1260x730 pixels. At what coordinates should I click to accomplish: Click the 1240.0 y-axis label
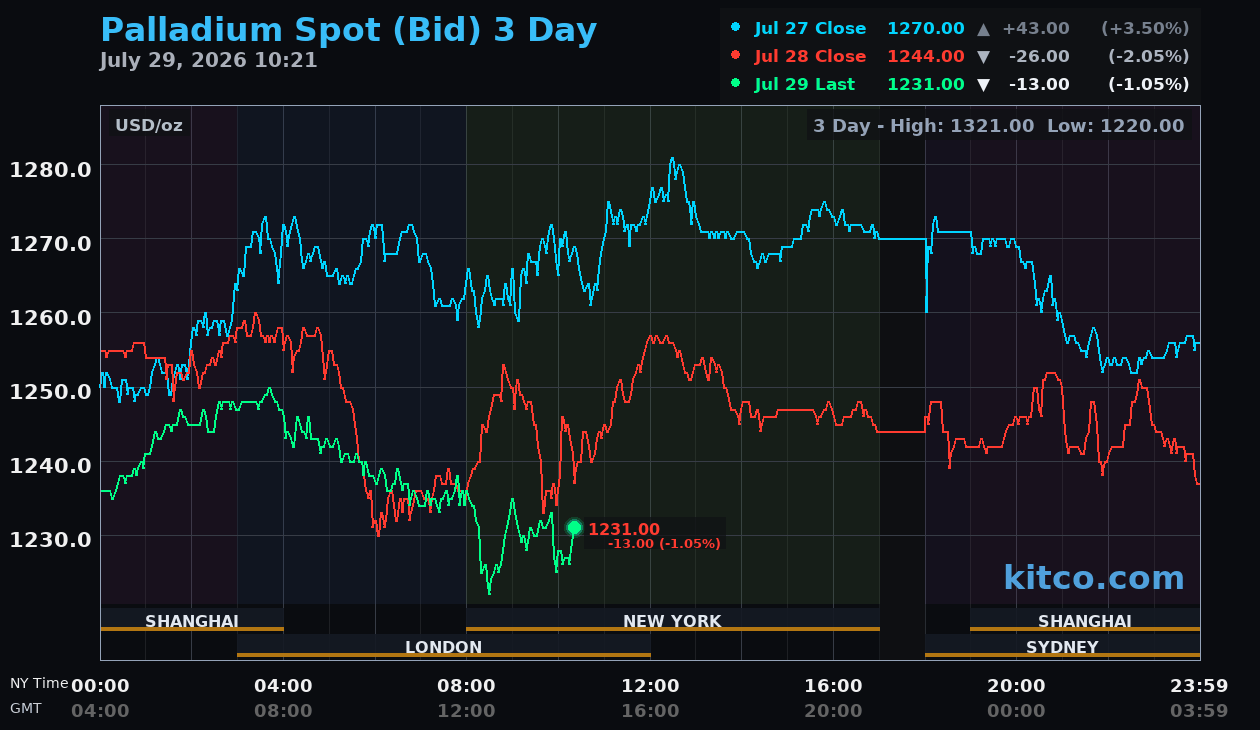pos(51,465)
